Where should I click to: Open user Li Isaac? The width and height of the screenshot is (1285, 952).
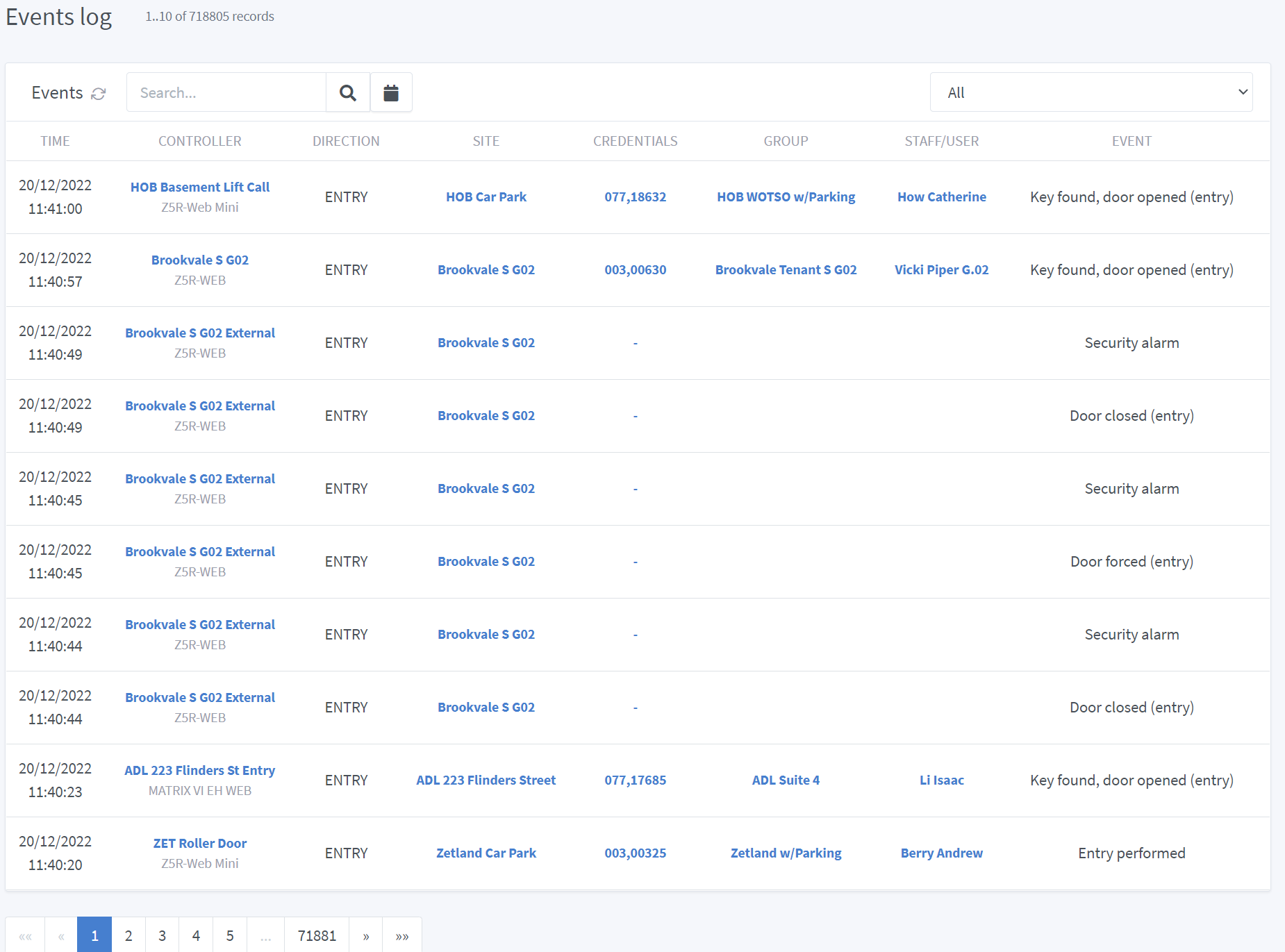click(x=941, y=780)
